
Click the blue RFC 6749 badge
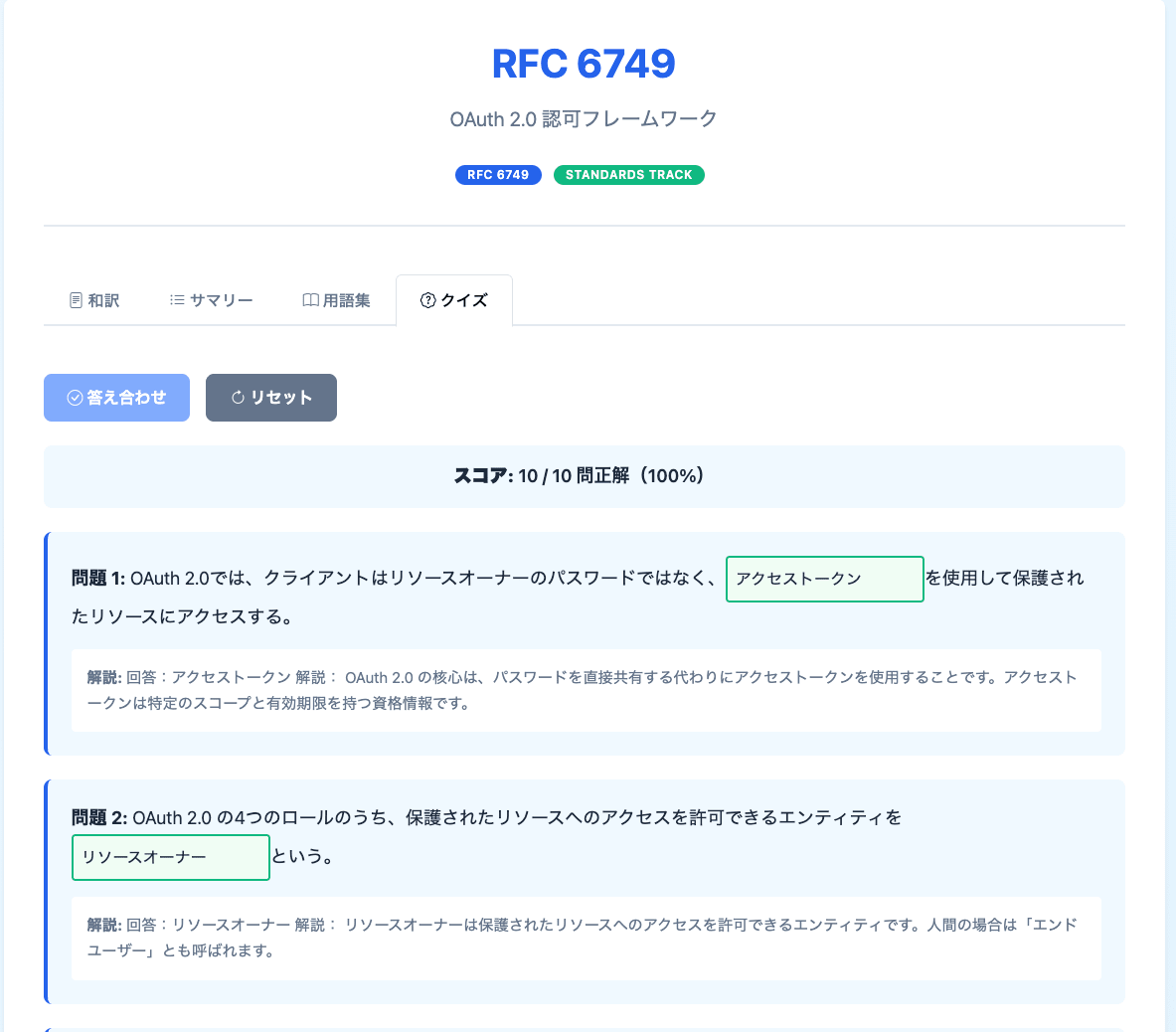(498, 175)
